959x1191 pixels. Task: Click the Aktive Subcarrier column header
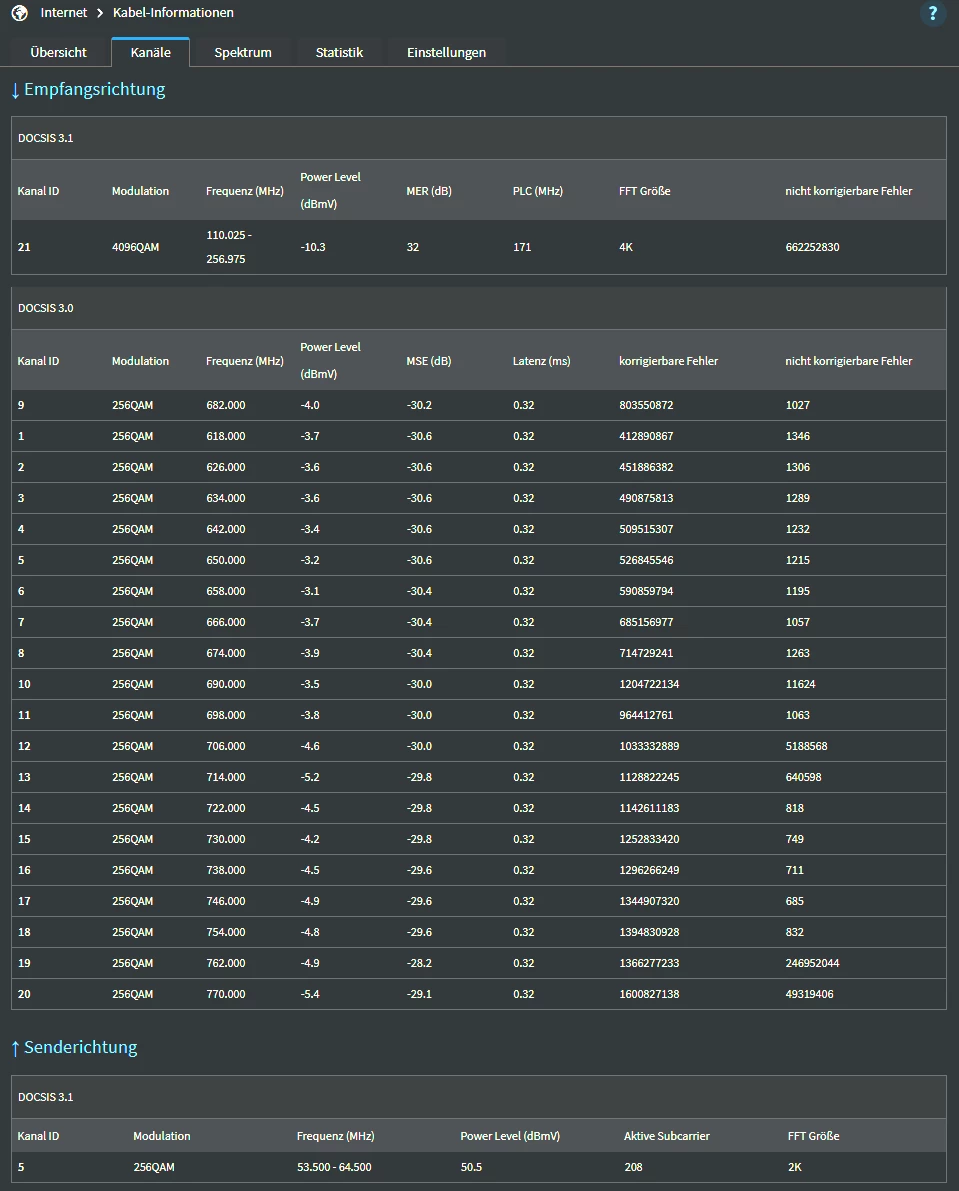point(667,1136)
